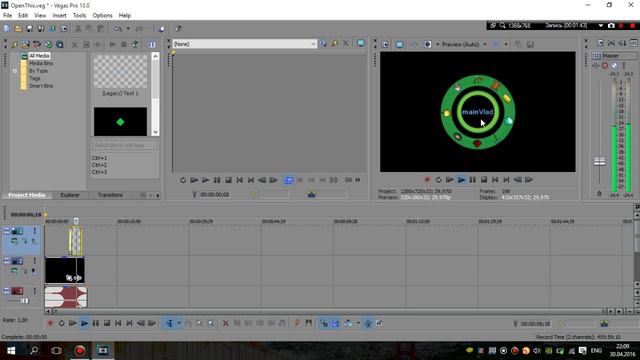The image size is (640, 360).
Task: Click the media search icon in Project Media toolbar
Action: [x=60, y=44]
